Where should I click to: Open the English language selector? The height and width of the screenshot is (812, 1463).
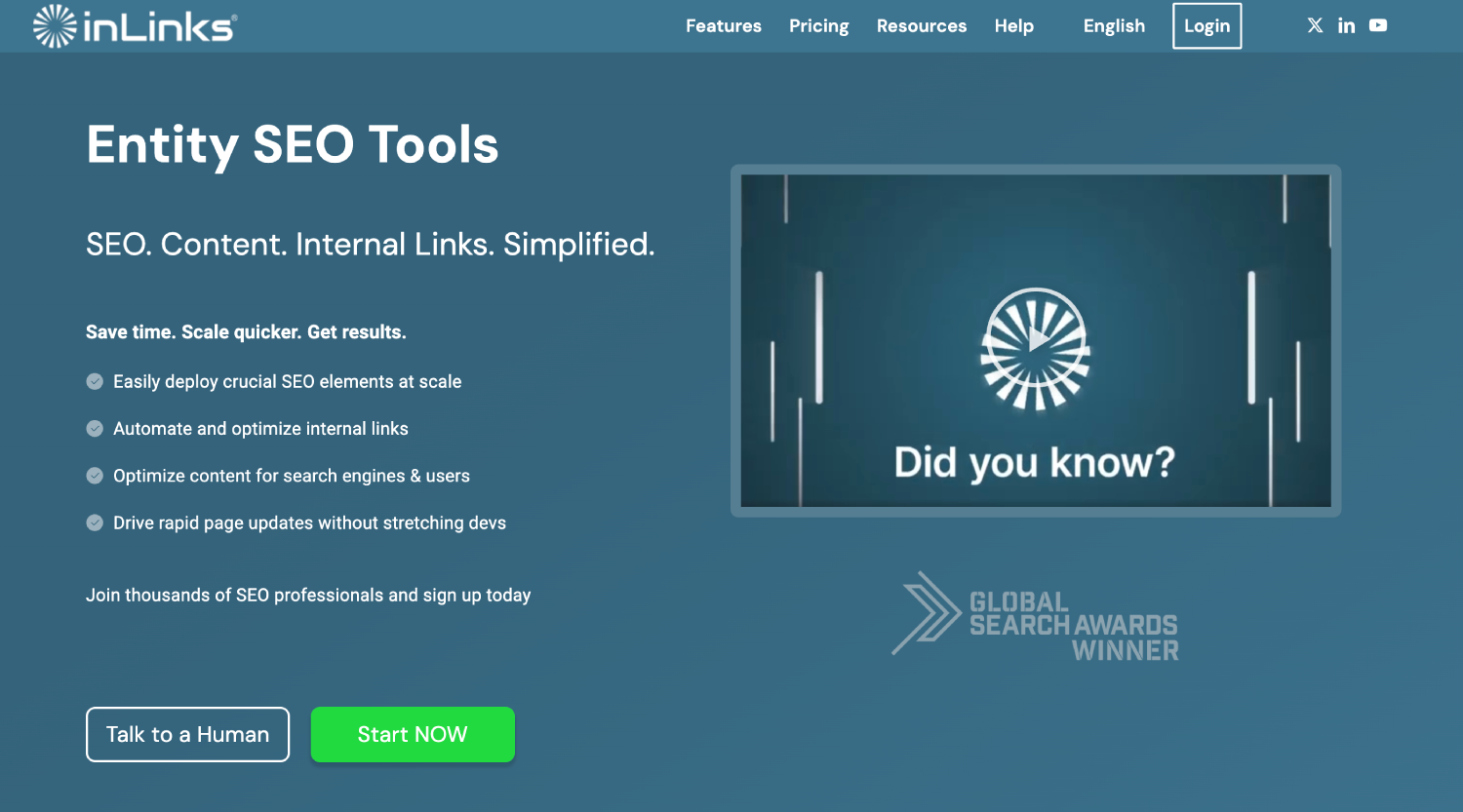pyautogui.click(x=1114, y=26)
